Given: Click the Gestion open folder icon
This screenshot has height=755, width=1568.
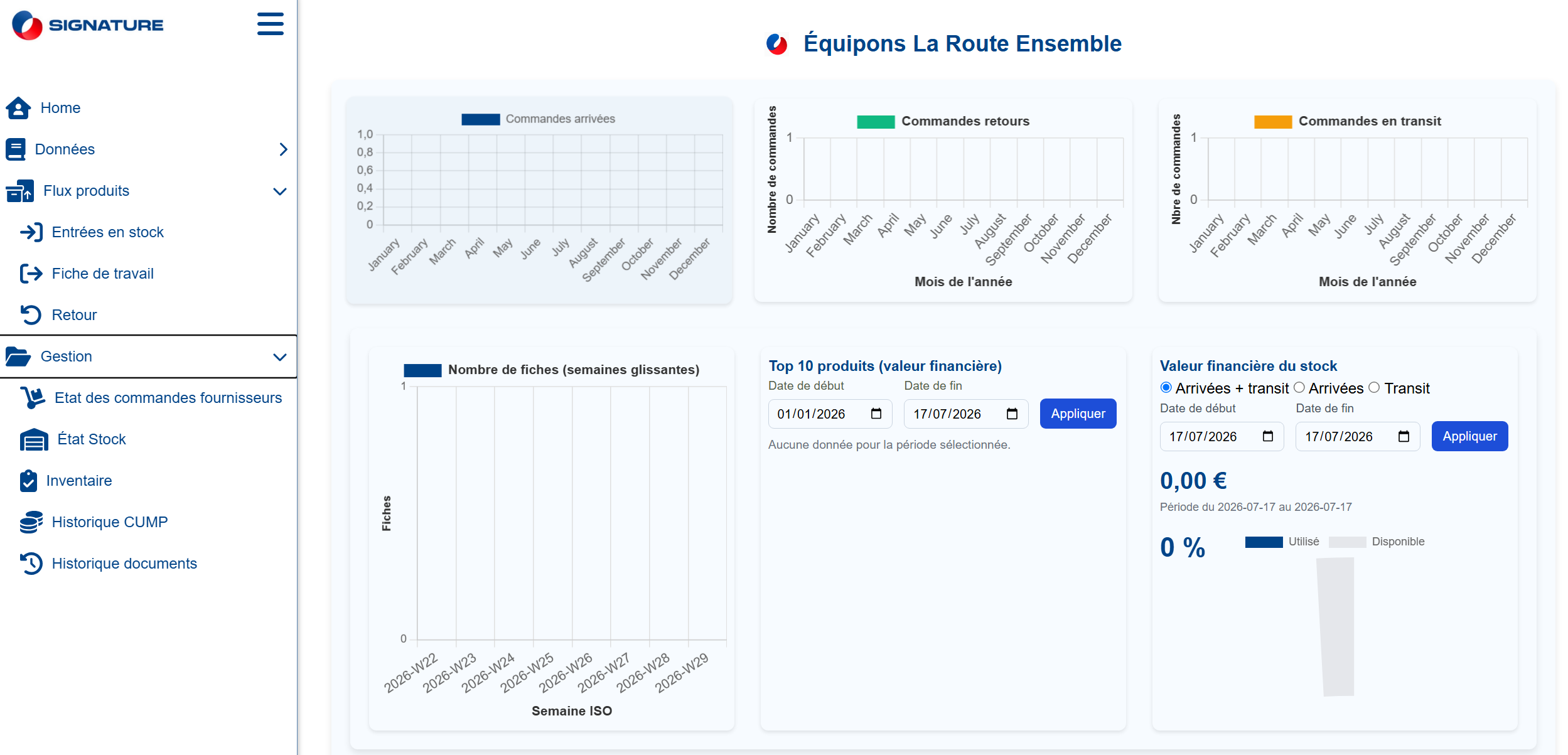Looking at the screenshot, I should coord(18,356).
